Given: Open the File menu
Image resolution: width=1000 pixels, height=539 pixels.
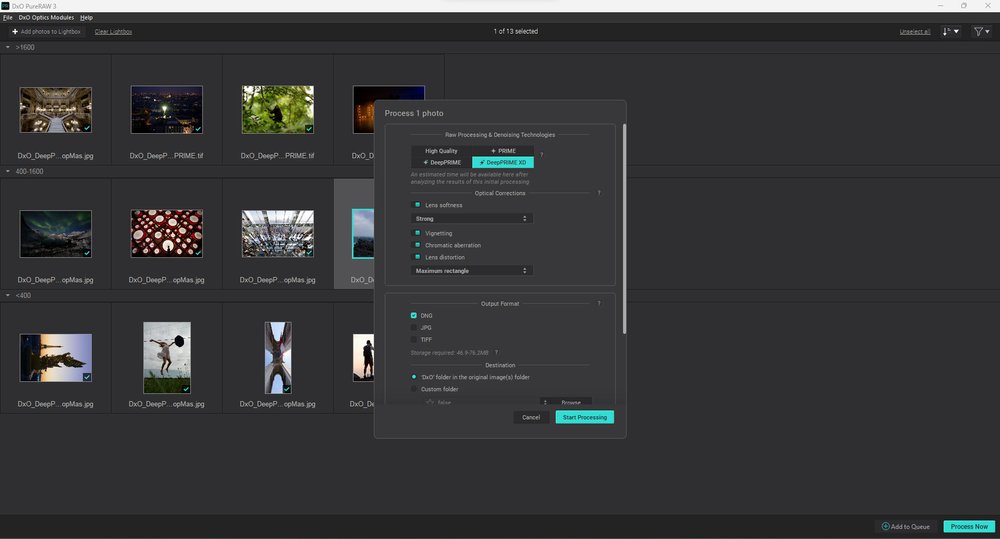Looking at the screenshot, I should [x=8, y=17].
